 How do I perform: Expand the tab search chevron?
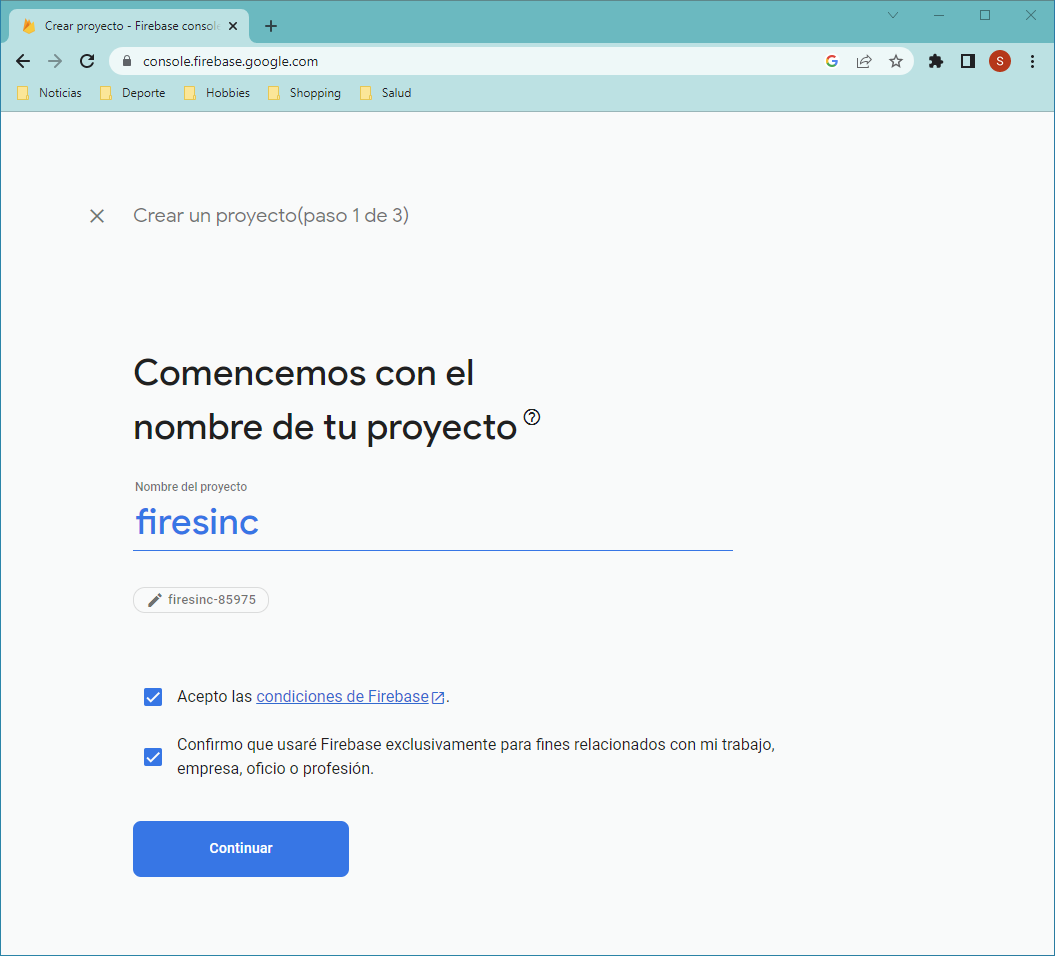click(893, 15)
